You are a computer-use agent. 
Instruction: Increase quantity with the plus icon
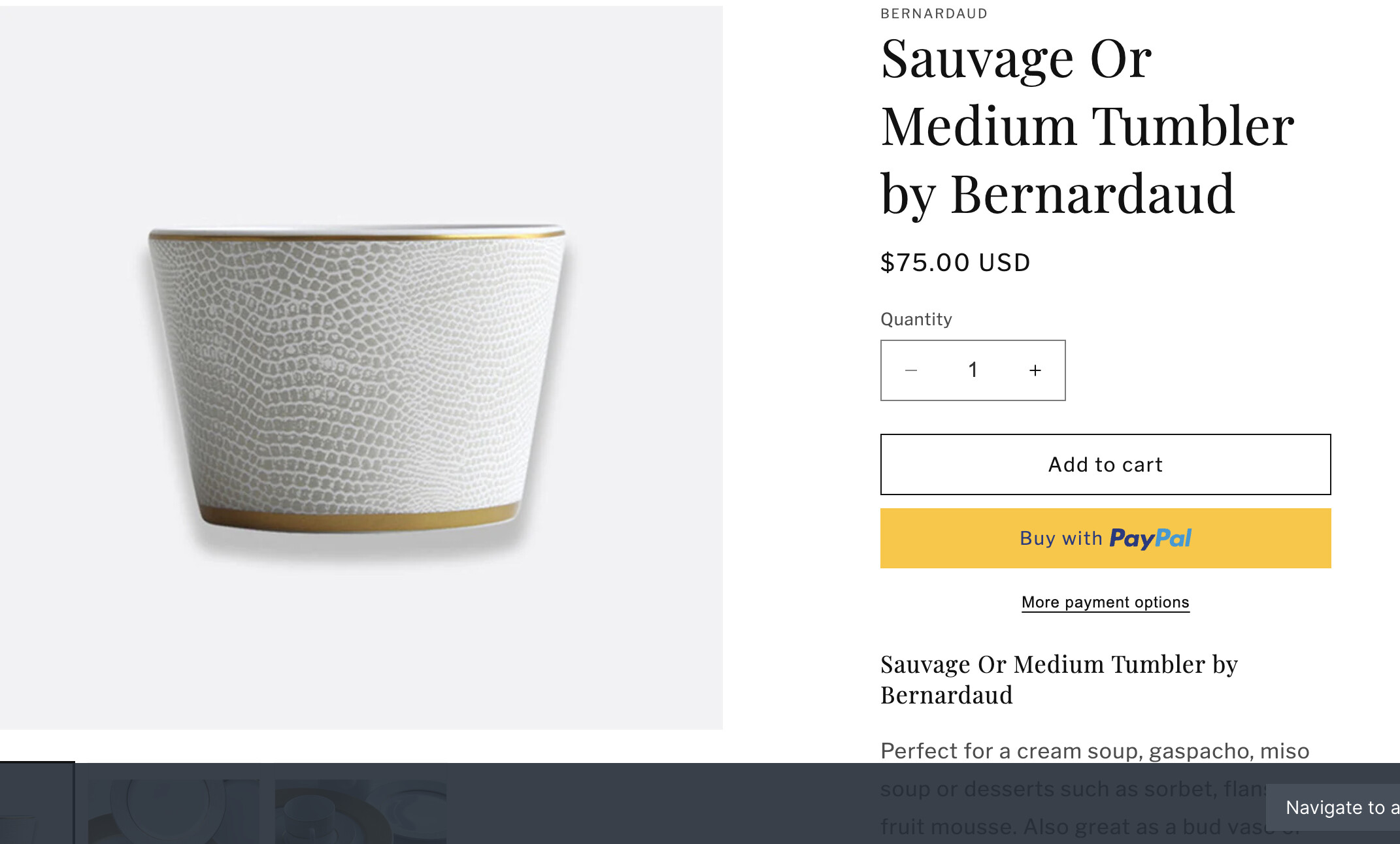point(1035,370)
